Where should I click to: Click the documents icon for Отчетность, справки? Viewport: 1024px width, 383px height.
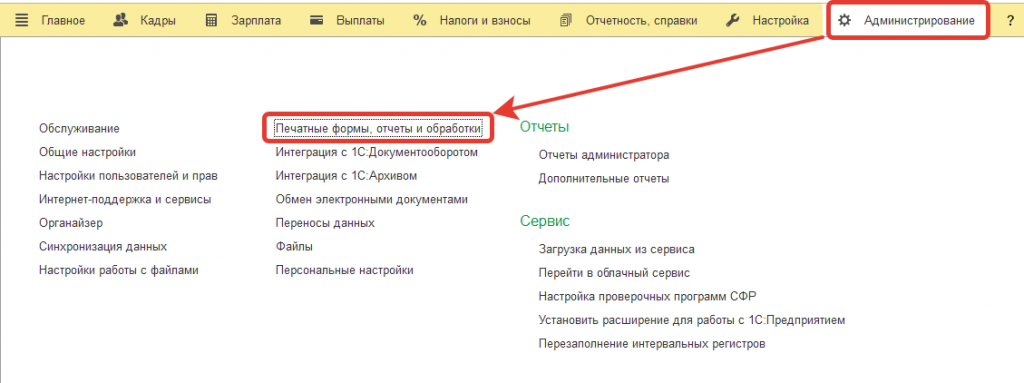[x=566, y=20]
